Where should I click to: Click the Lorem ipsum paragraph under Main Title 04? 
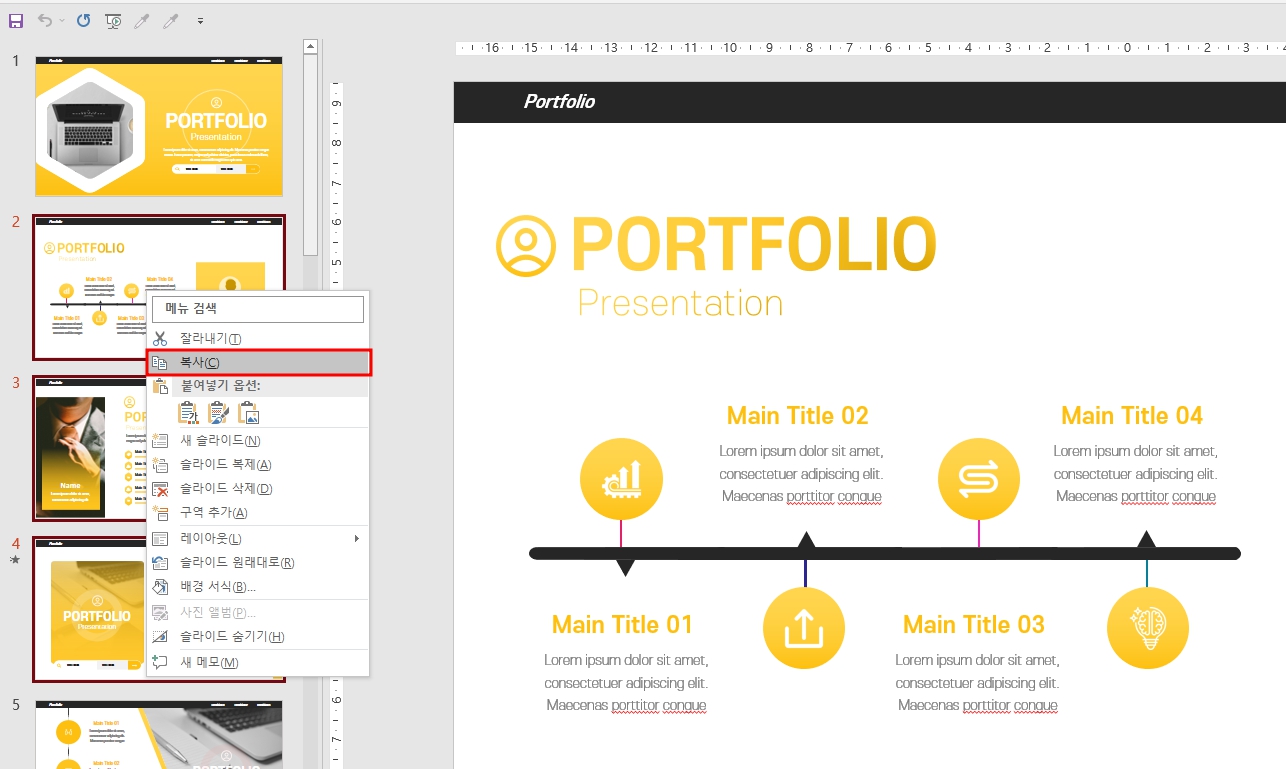[x=1136, y=474]
